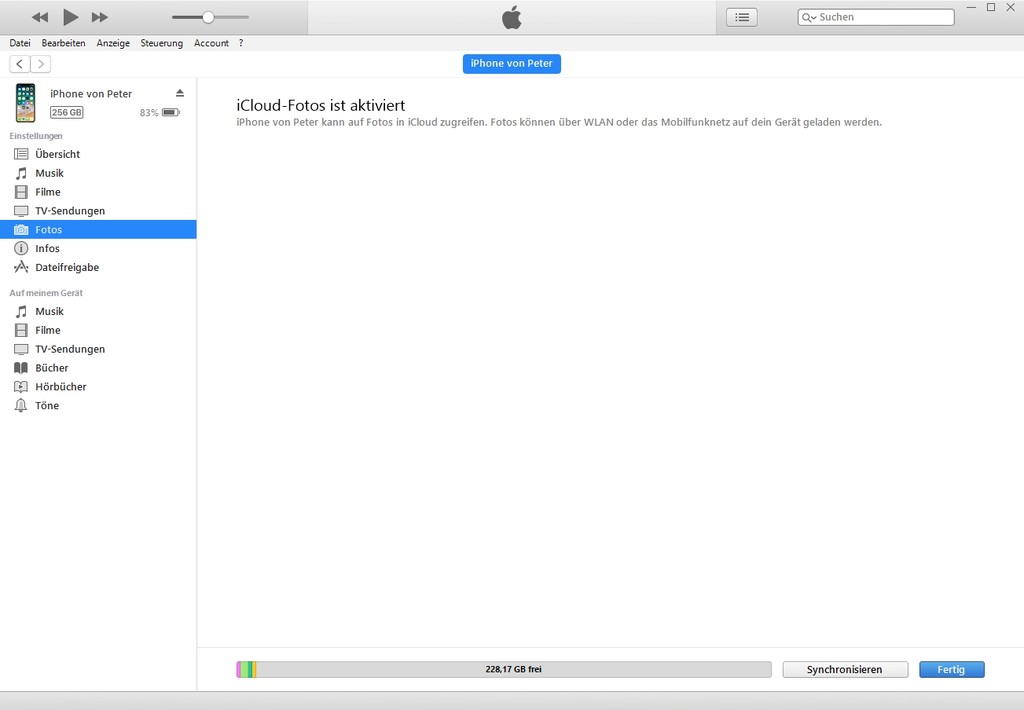Open the Bearbeiten menu
1024x710 pixels.
[63, 43]
